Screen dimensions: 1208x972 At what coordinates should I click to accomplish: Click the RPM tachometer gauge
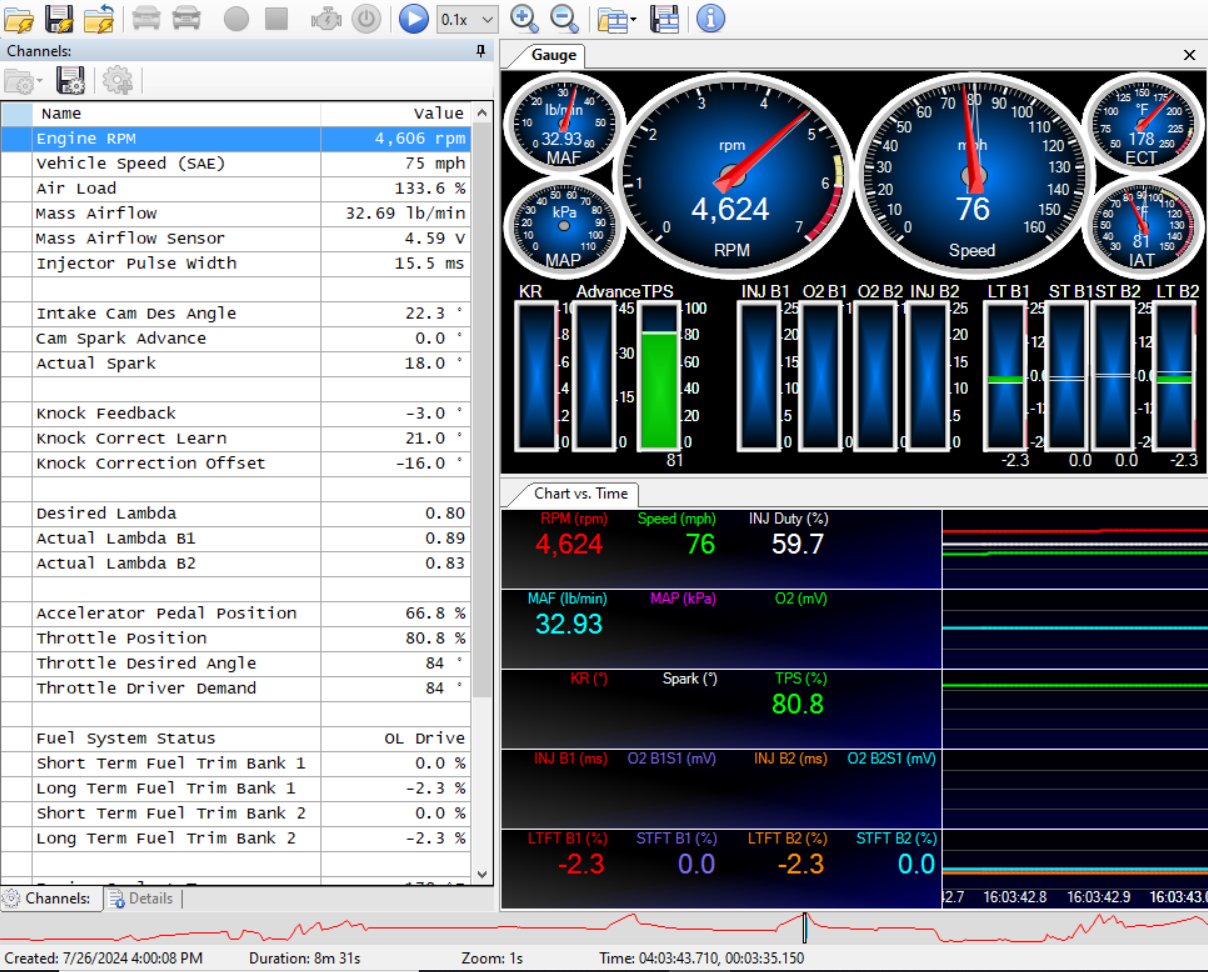pos(733,174)
